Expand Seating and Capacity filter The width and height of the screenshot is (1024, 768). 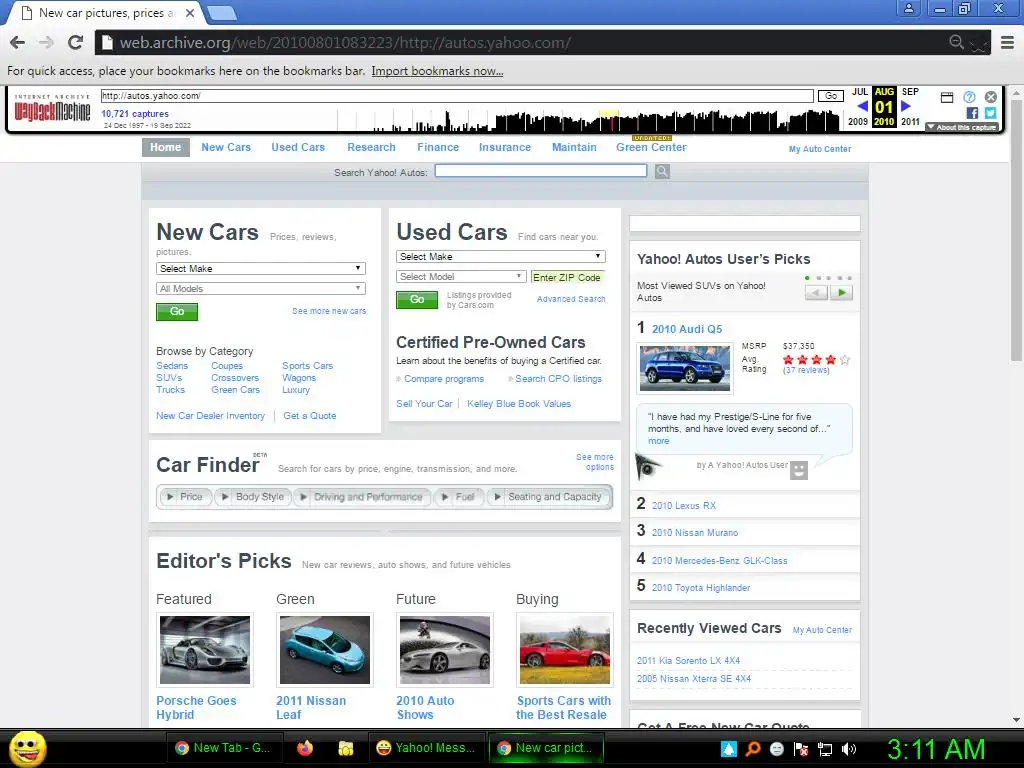click(549, 497)
